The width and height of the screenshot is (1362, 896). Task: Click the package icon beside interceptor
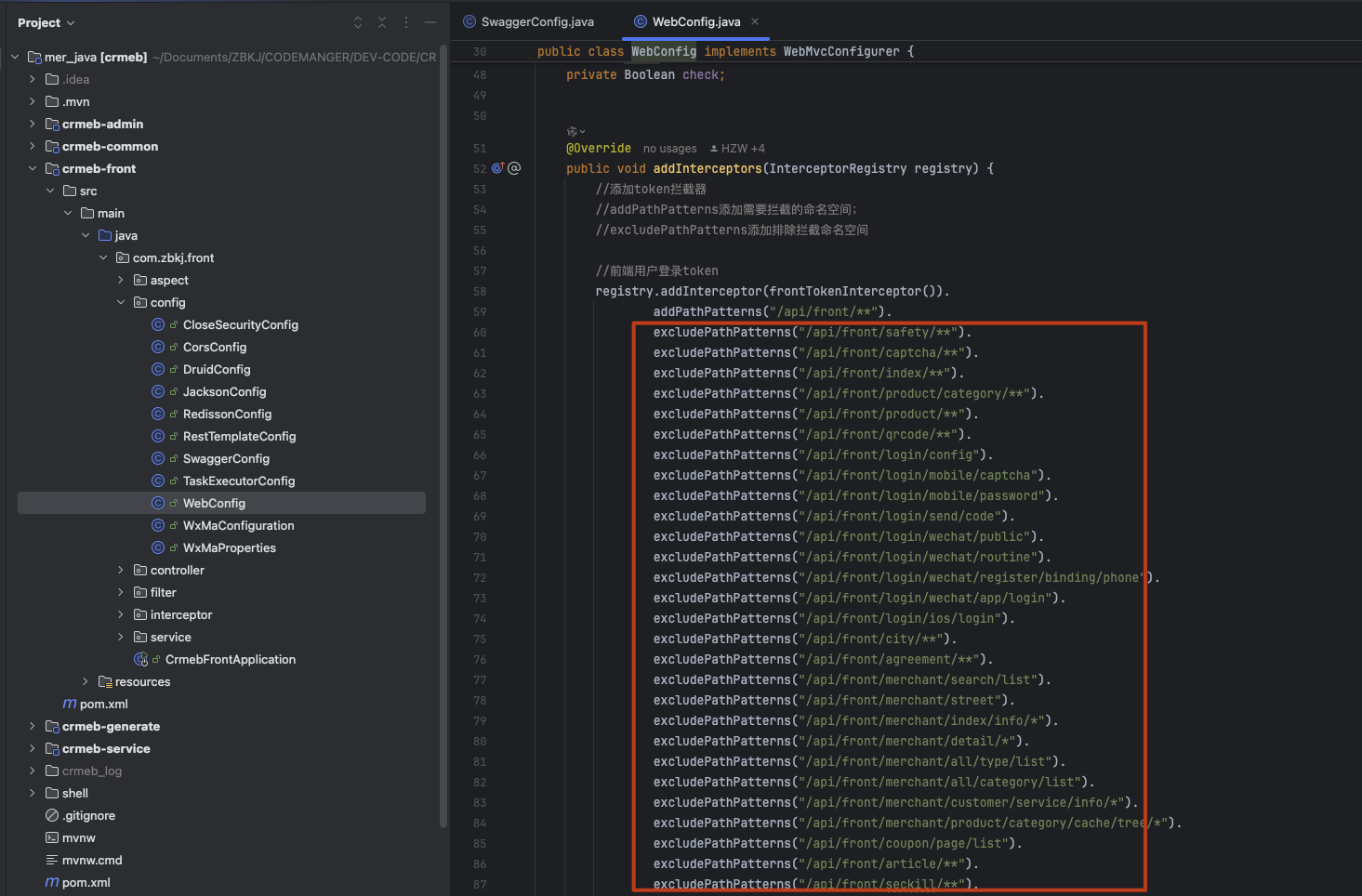pos(140,614)
